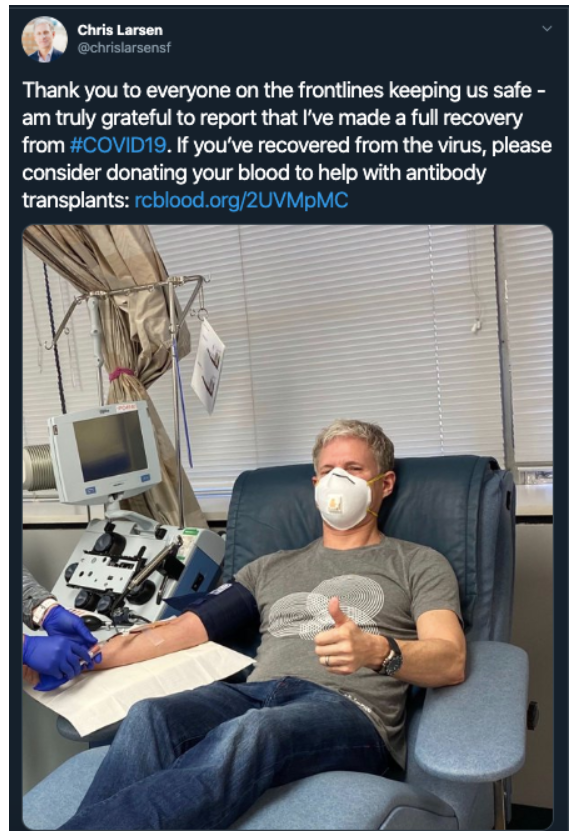The height and width of the screenshot is (839, 576).
Task: Expand the tweet options chevron
Action: tap(547, 28)
